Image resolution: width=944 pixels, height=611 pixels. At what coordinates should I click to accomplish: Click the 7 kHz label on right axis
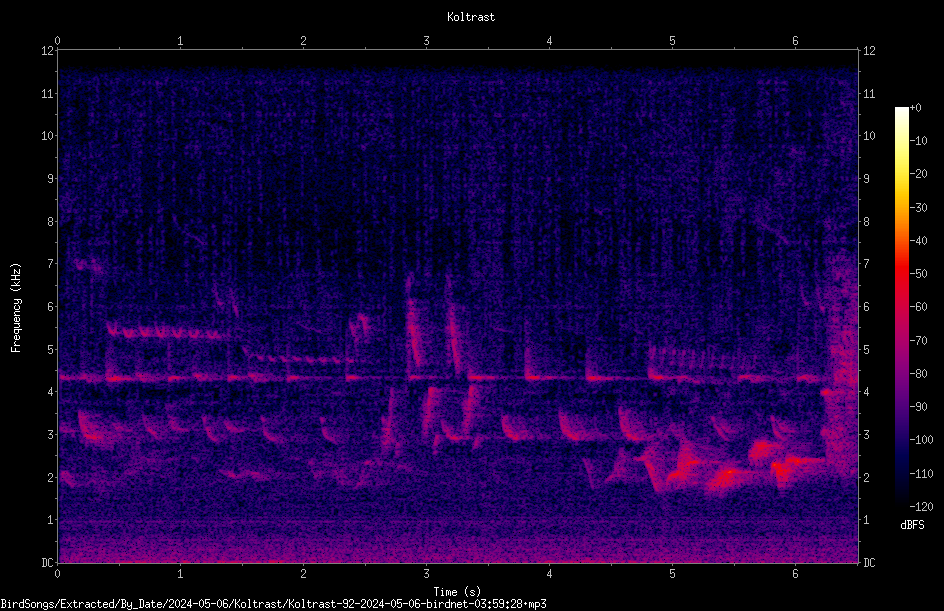pyautogui.click(x=866, y=264)
